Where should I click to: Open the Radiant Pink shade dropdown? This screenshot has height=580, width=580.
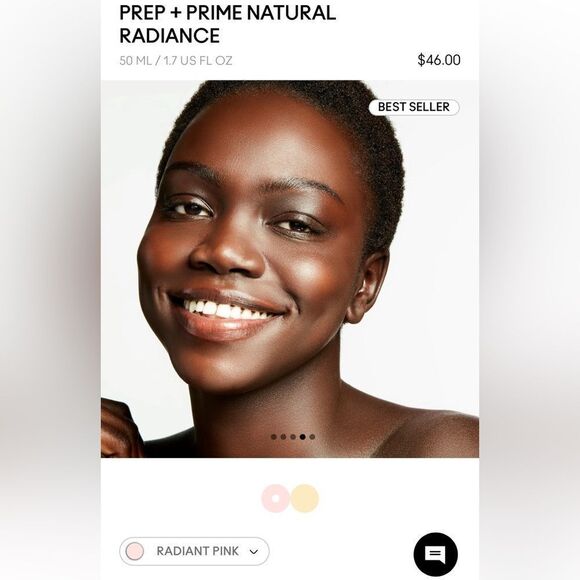tap(194, 551)
